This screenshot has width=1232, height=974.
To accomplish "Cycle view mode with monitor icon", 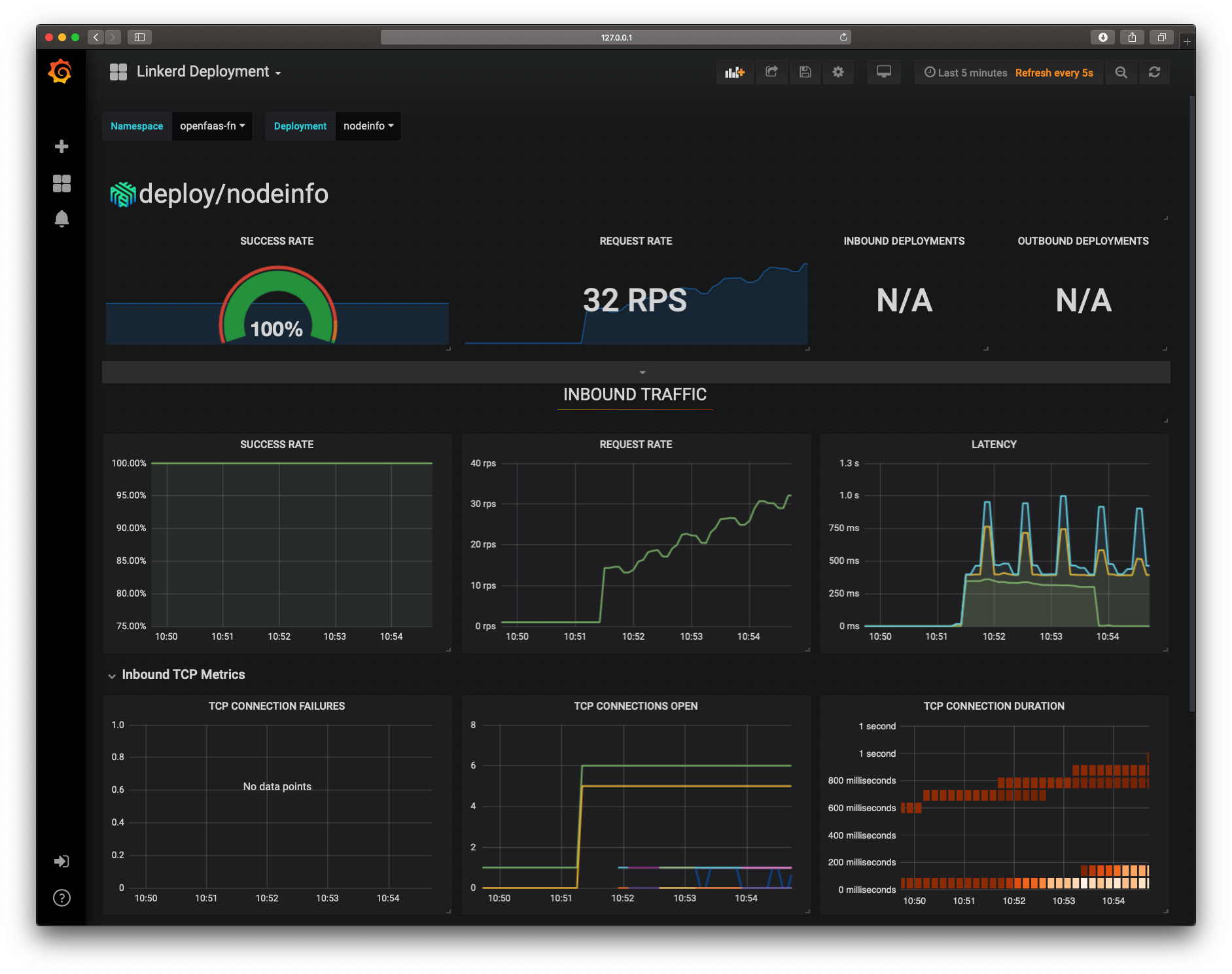I will 884,73.
